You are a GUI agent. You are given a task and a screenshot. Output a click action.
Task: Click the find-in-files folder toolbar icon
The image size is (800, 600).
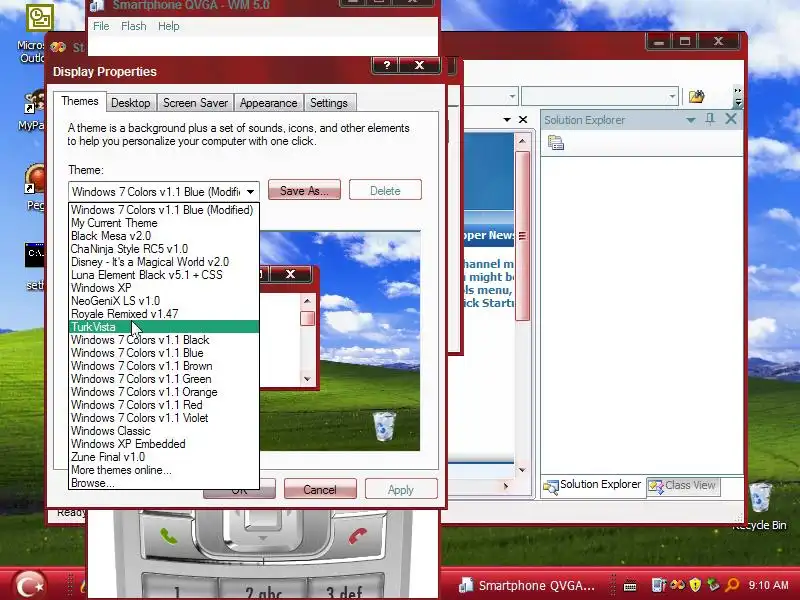pos(696,96)
